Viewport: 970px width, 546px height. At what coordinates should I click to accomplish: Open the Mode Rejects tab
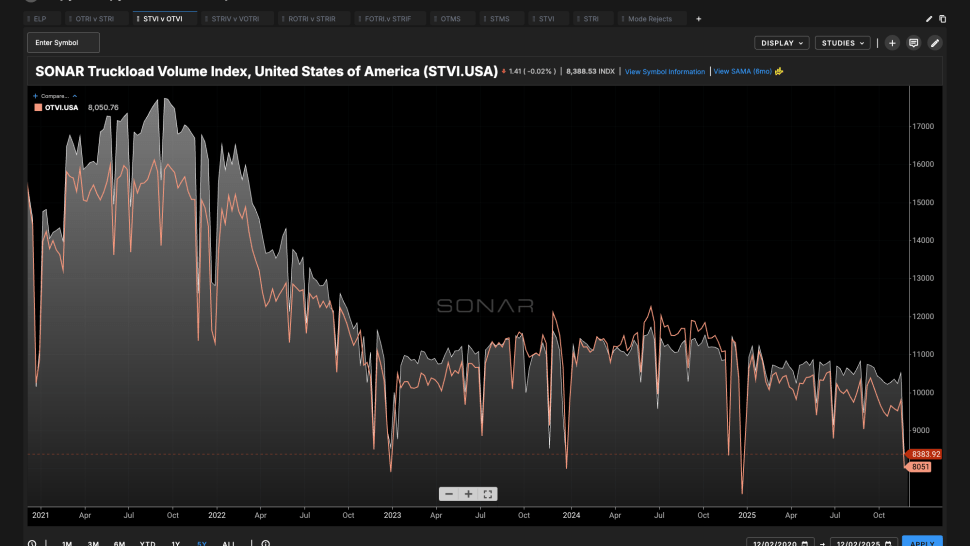[651, 19]
